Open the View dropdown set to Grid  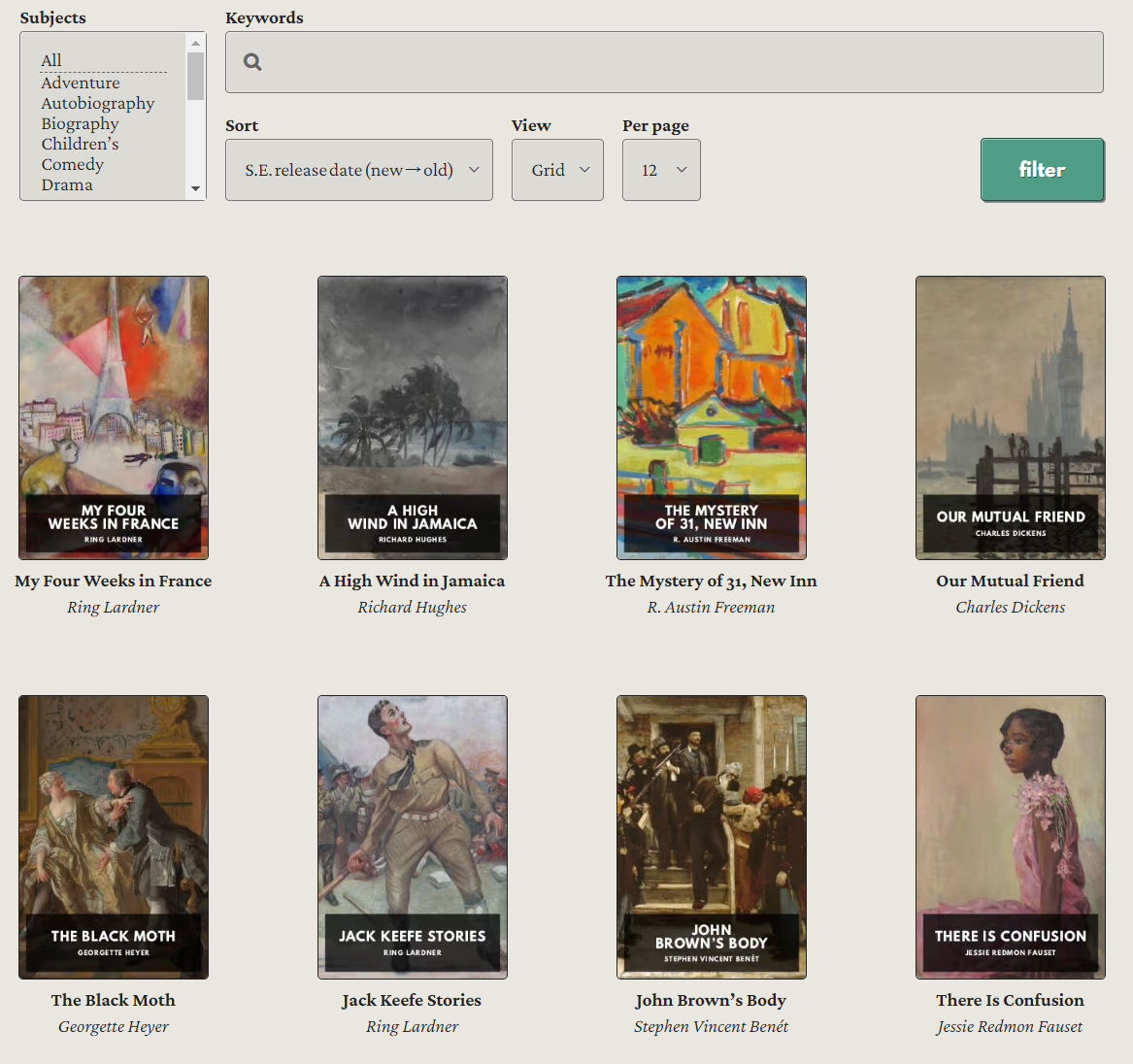coord(557,169)
